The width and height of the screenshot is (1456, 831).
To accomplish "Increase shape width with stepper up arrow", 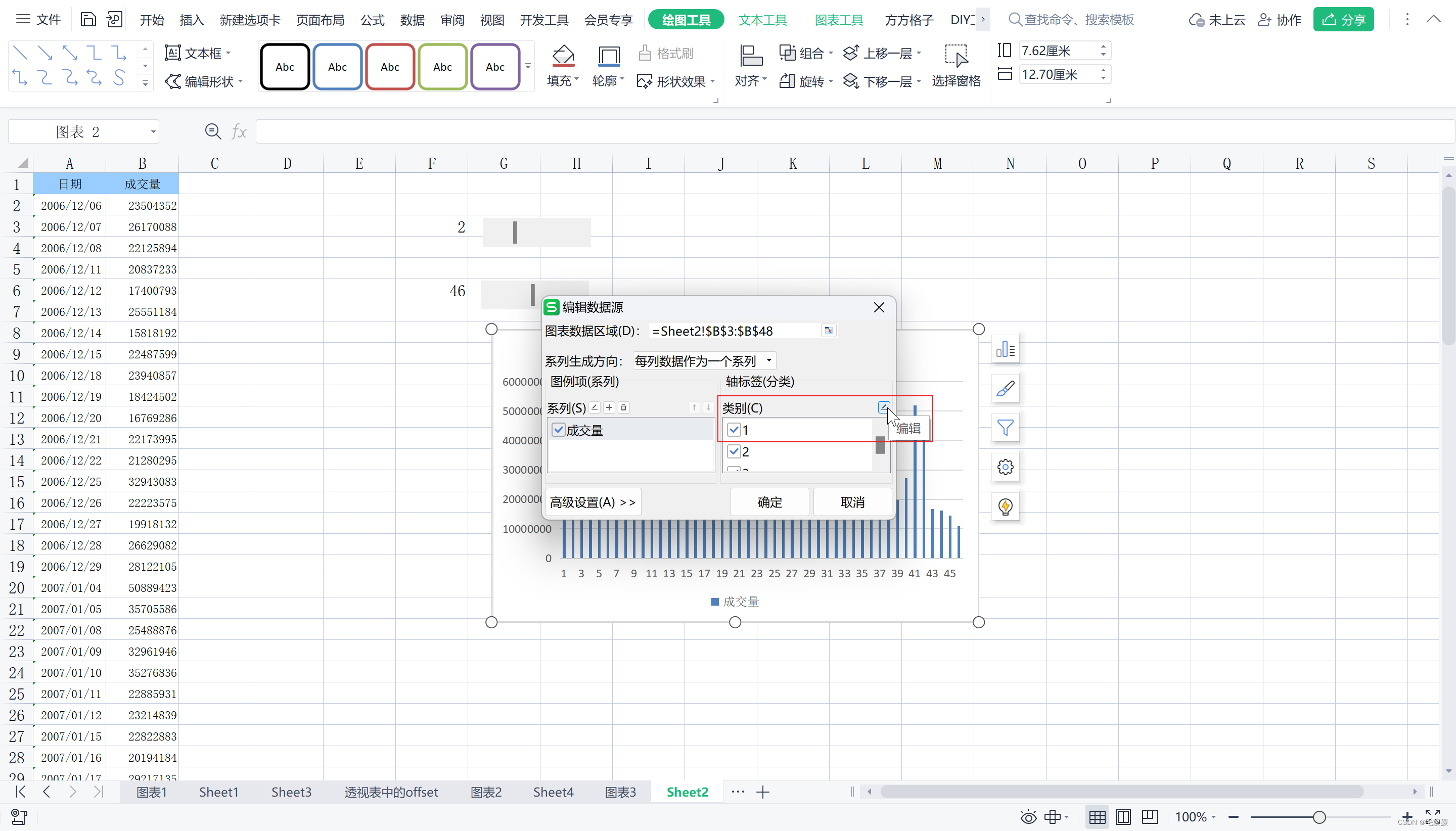I will click(1103, 70).
